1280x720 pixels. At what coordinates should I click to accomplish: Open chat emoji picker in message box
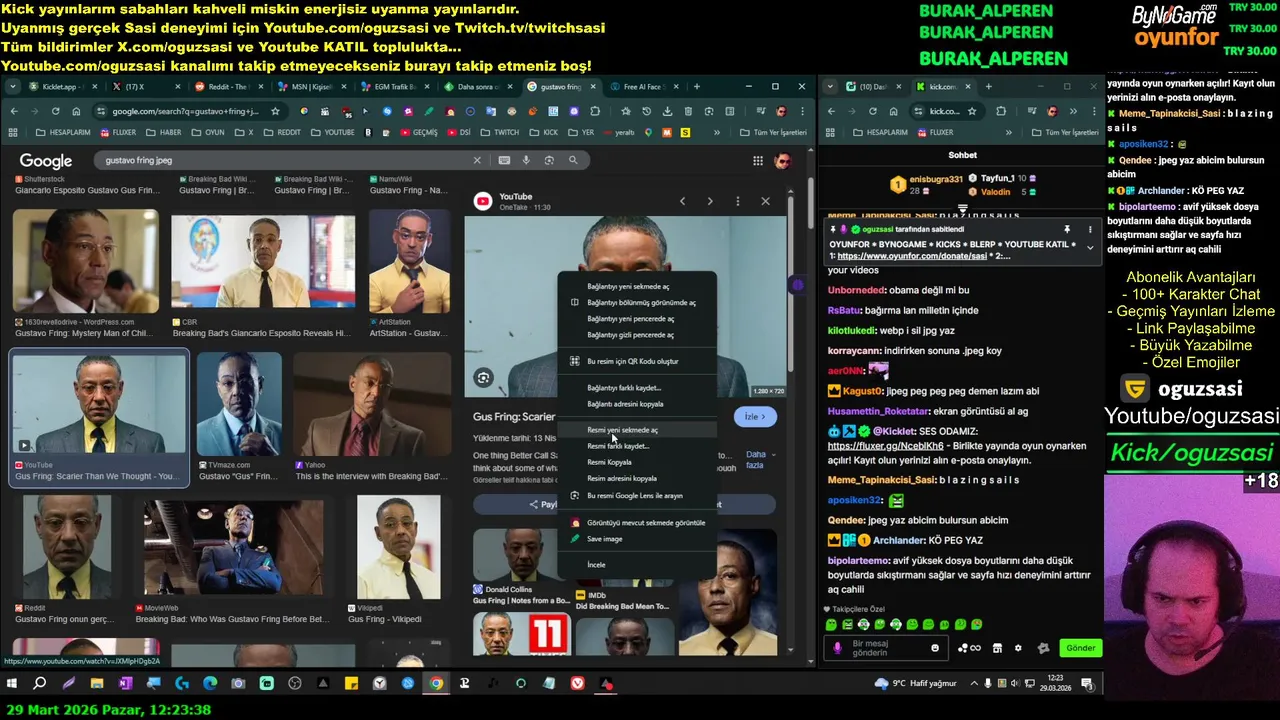(x=935, y=648)
